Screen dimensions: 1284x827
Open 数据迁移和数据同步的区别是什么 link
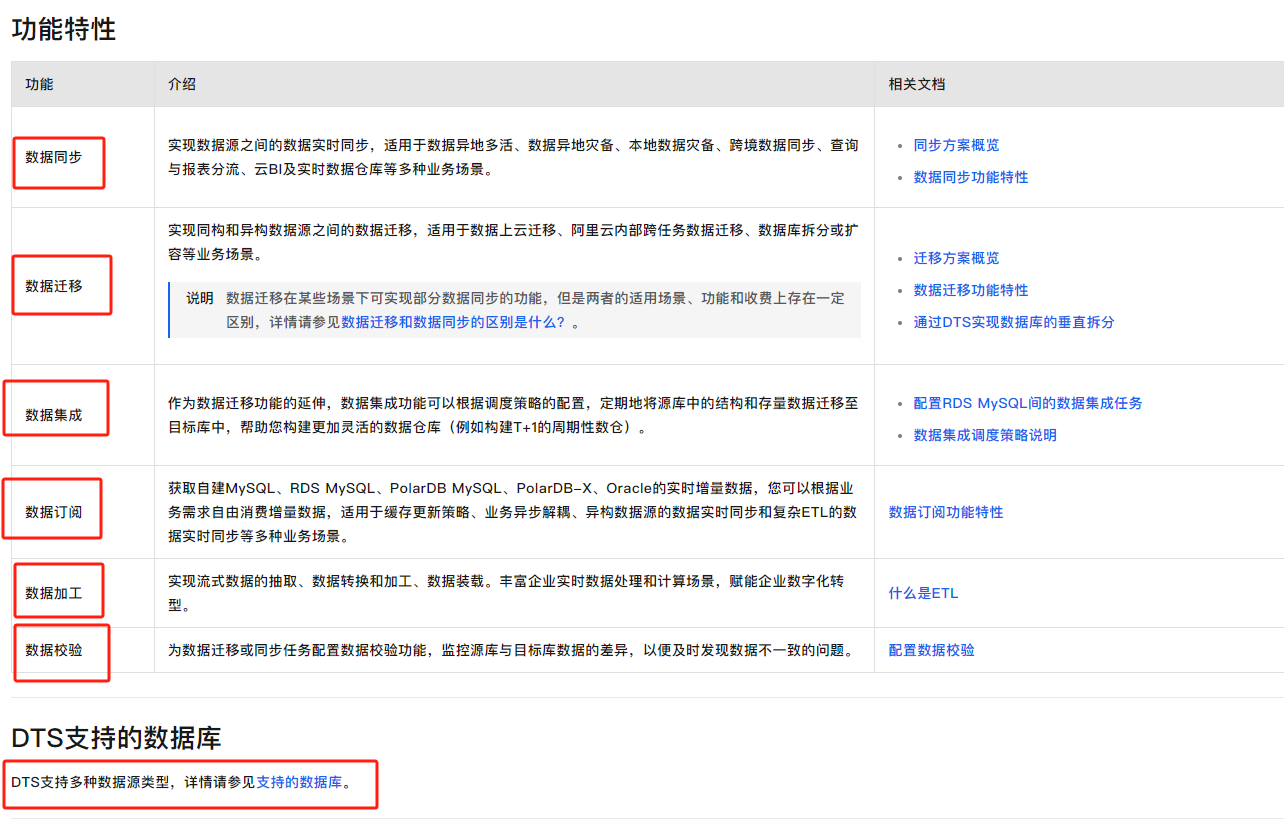[454, 323]
